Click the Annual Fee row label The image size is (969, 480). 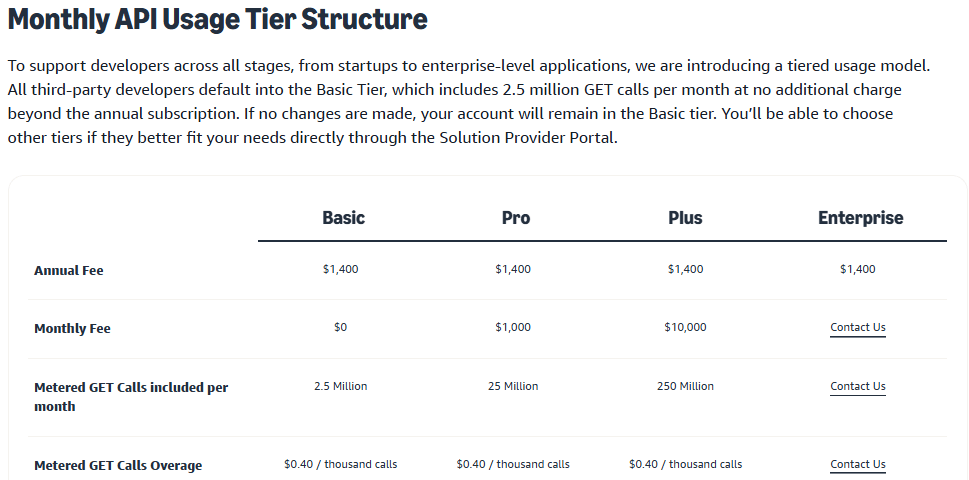(69, 271)
